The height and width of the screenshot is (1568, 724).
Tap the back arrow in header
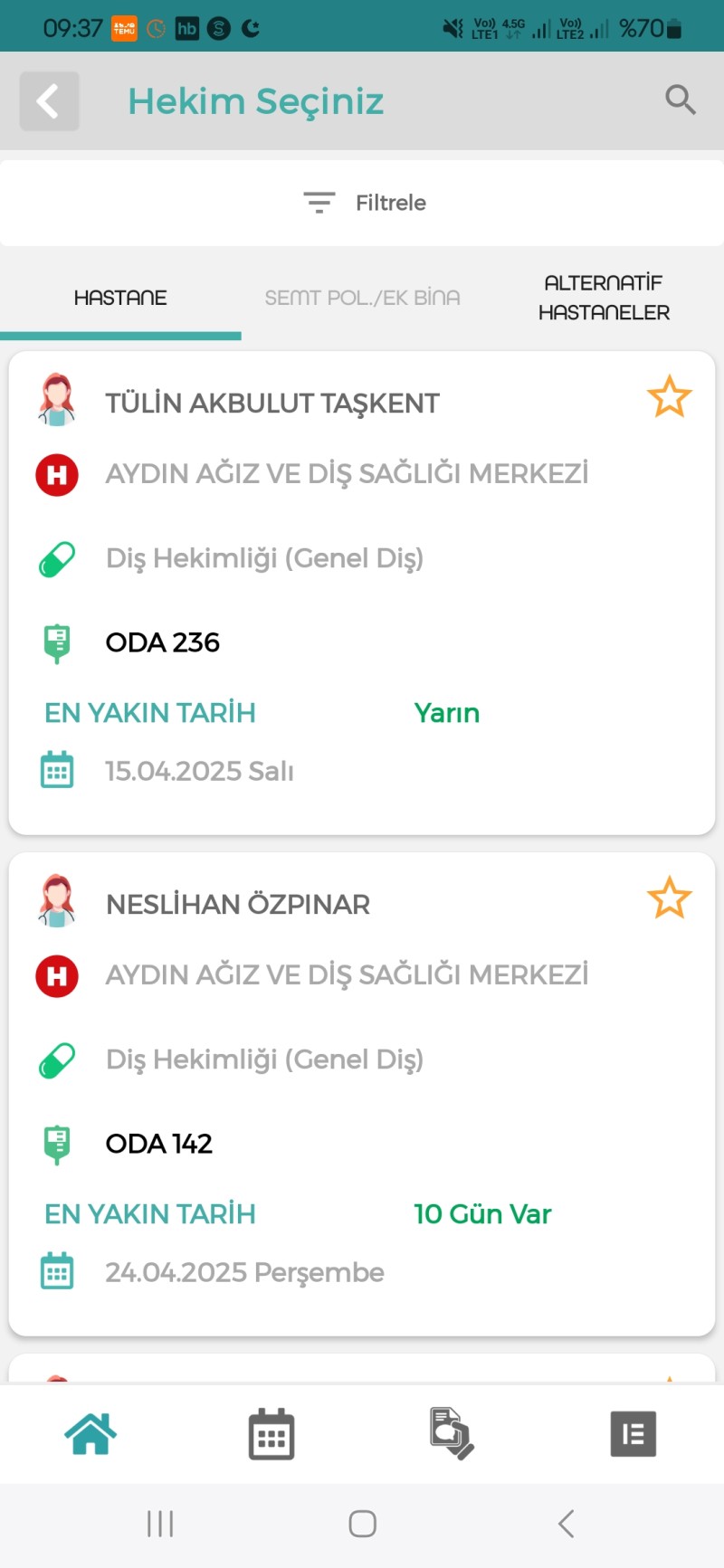coord(49,101)
